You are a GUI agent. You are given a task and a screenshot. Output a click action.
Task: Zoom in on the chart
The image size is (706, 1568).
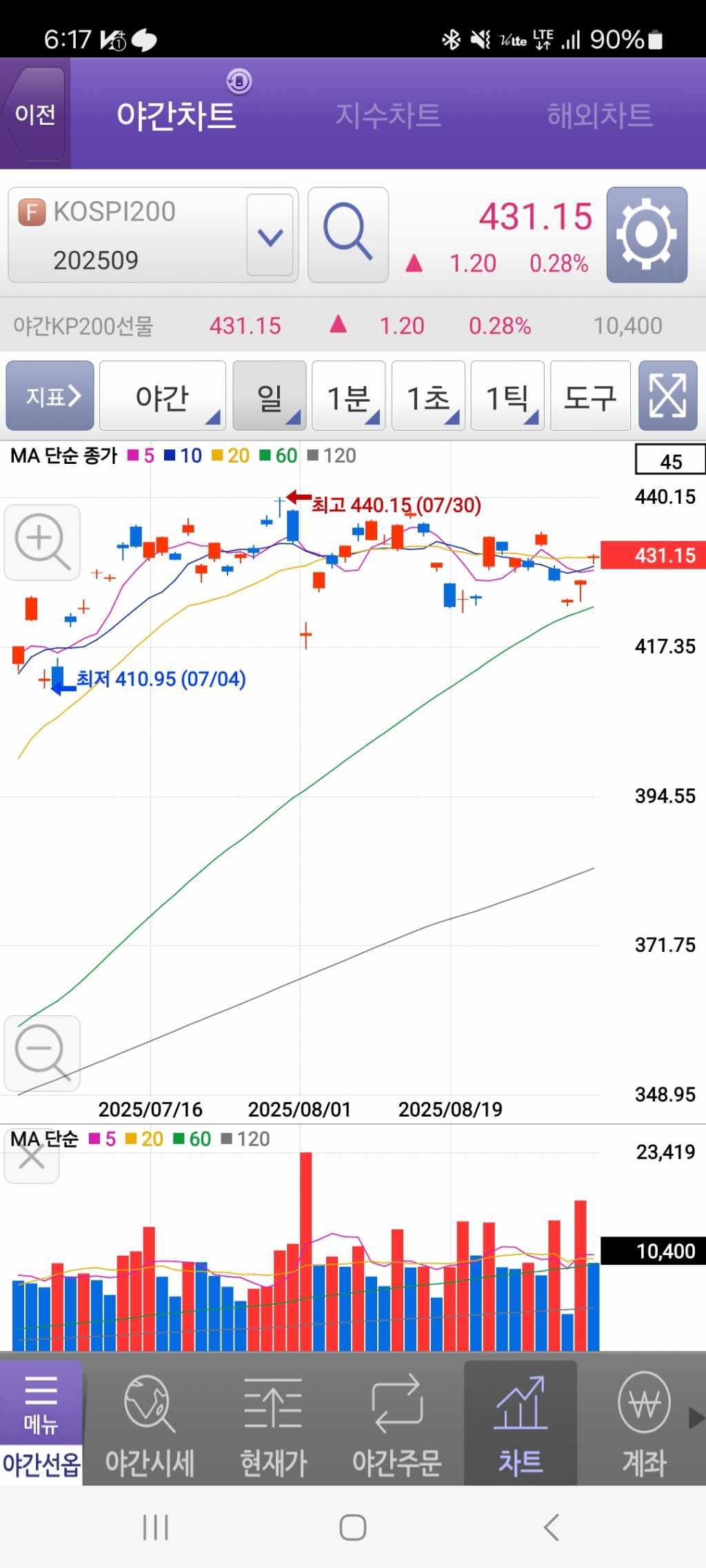(42, 542)
